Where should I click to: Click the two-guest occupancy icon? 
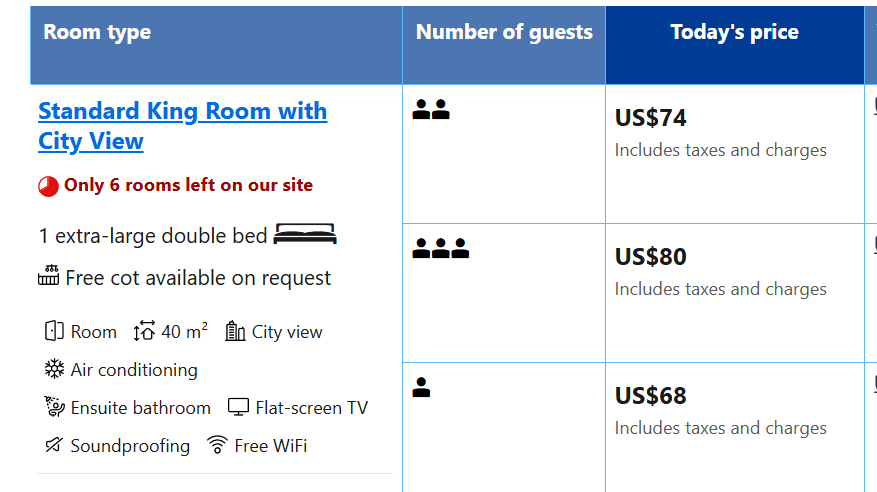pos(431,109)
